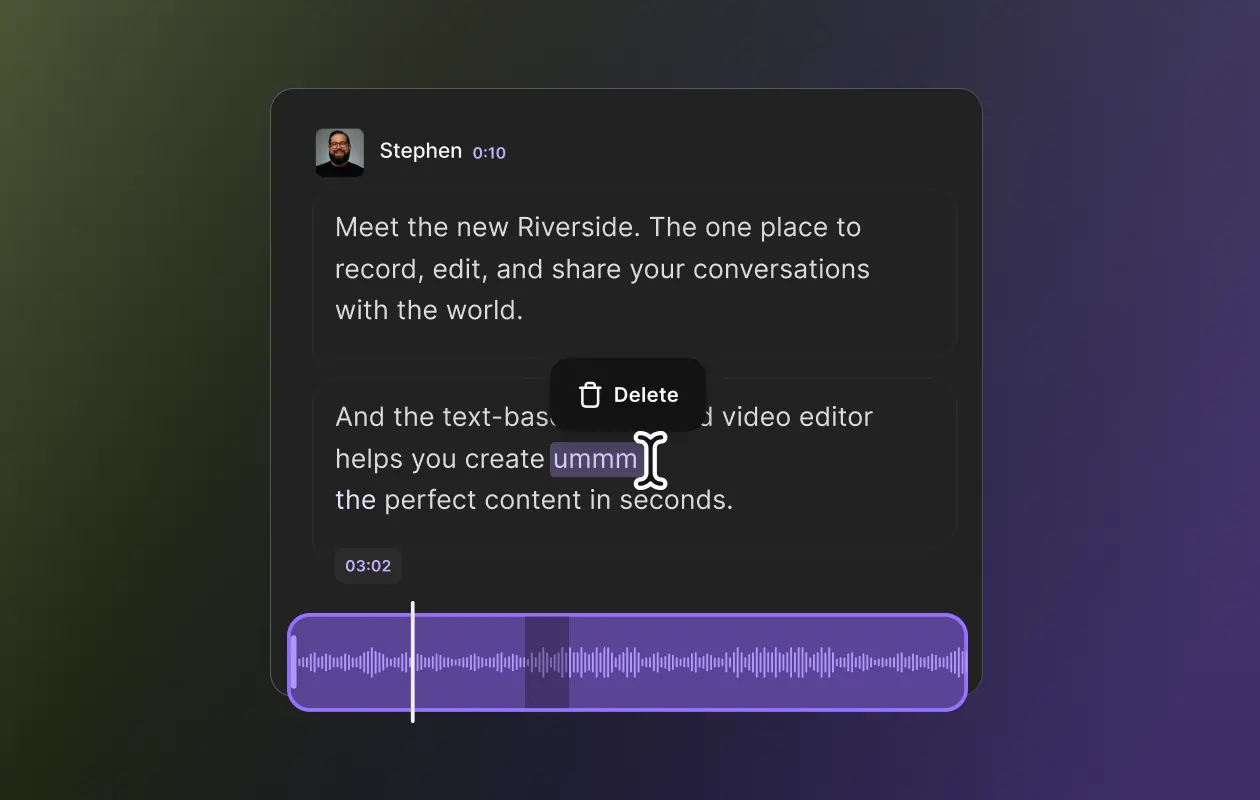Click the text 'with the world.'
The image size is (1260, 800).
429,310
